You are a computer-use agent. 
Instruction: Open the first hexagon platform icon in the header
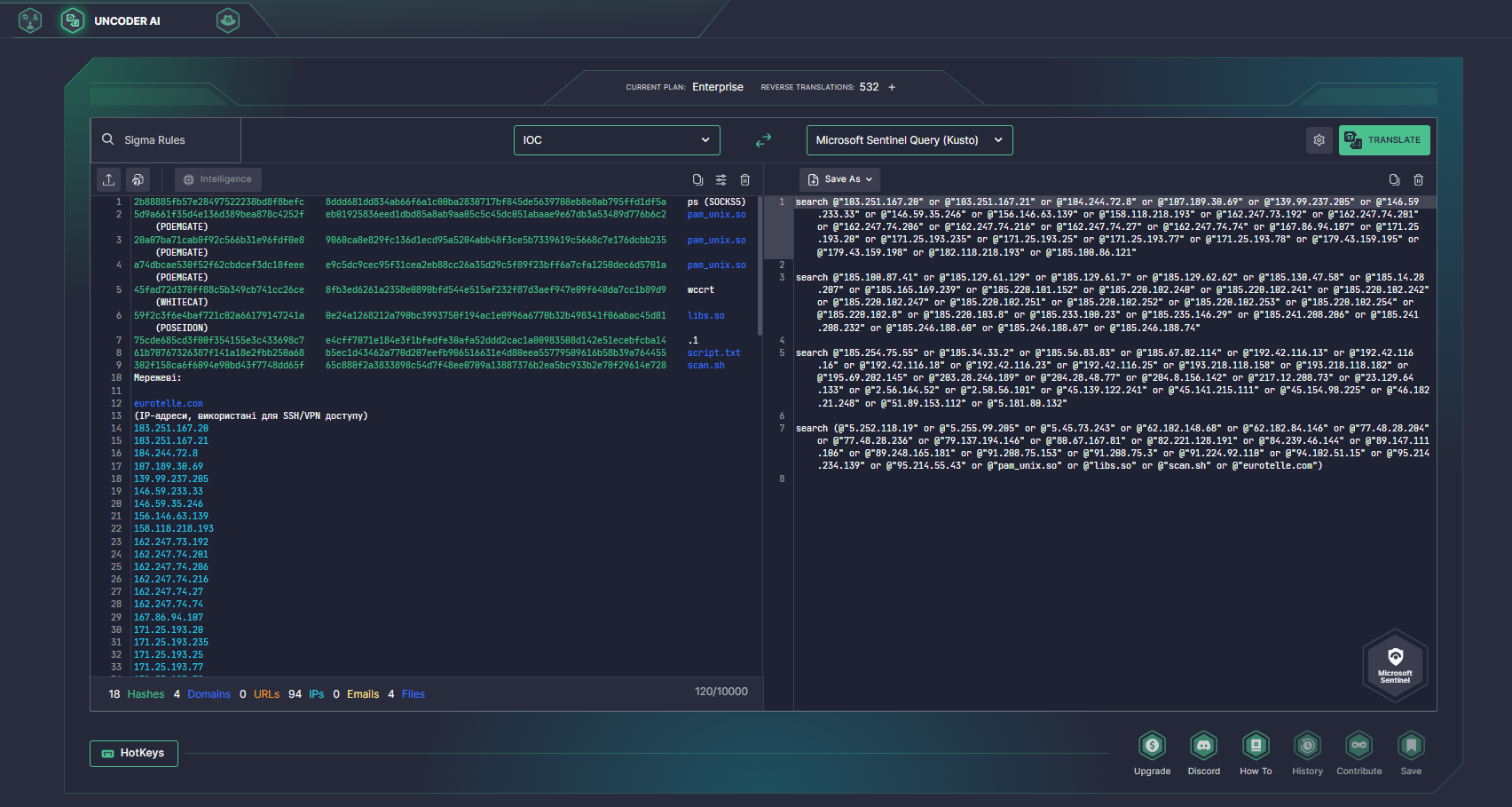coord(30,20)
